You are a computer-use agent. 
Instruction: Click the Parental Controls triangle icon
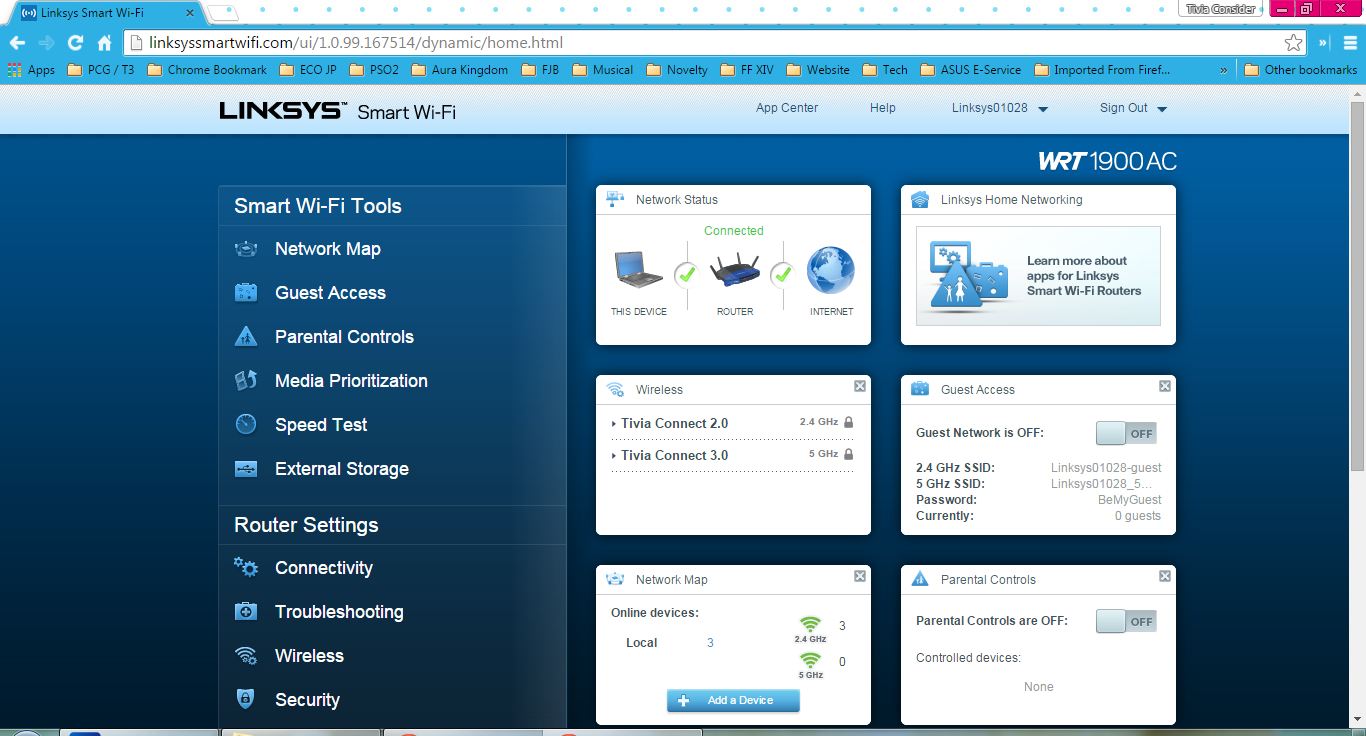click(x=246, y=337)
